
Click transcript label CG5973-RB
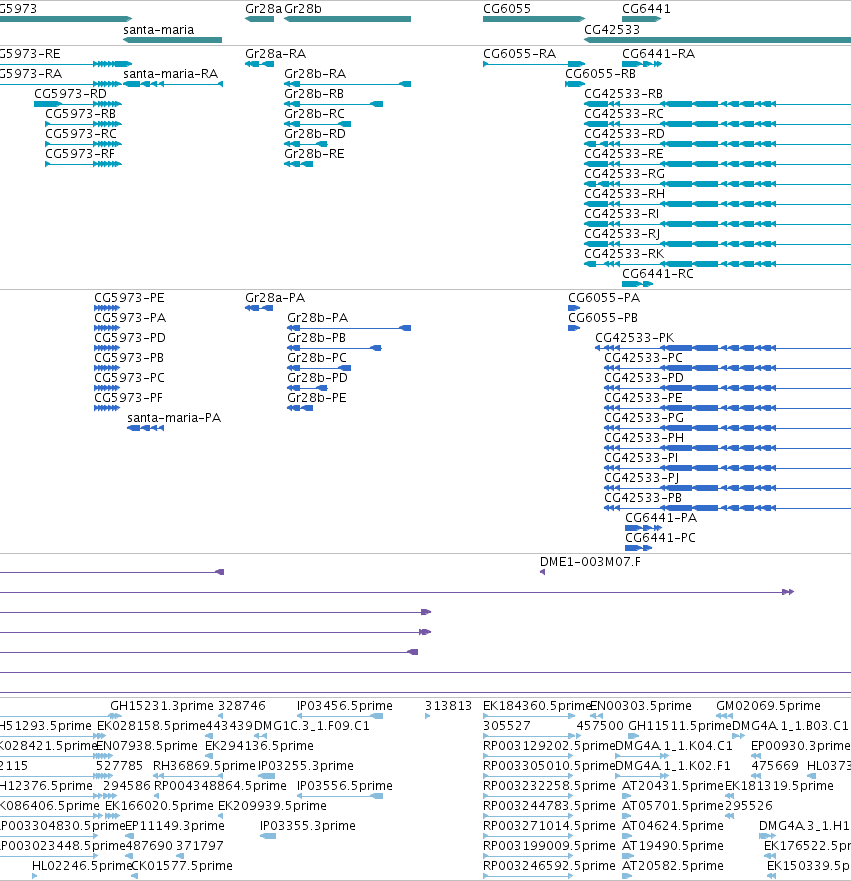pyautogui.click(x=80, y=114)
